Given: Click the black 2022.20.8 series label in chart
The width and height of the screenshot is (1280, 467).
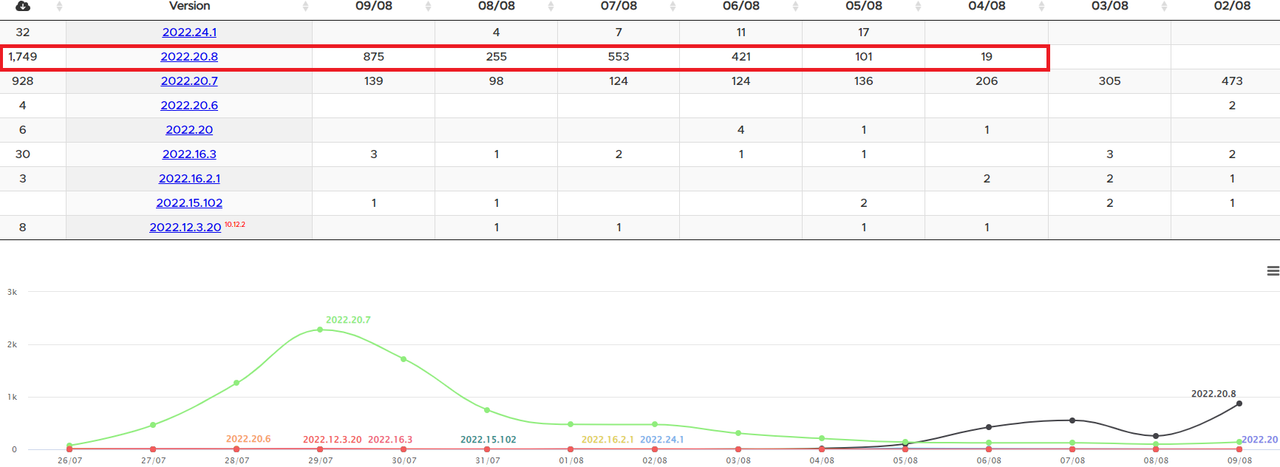Looking at the screenshot, I should (x=1214, y=394).
